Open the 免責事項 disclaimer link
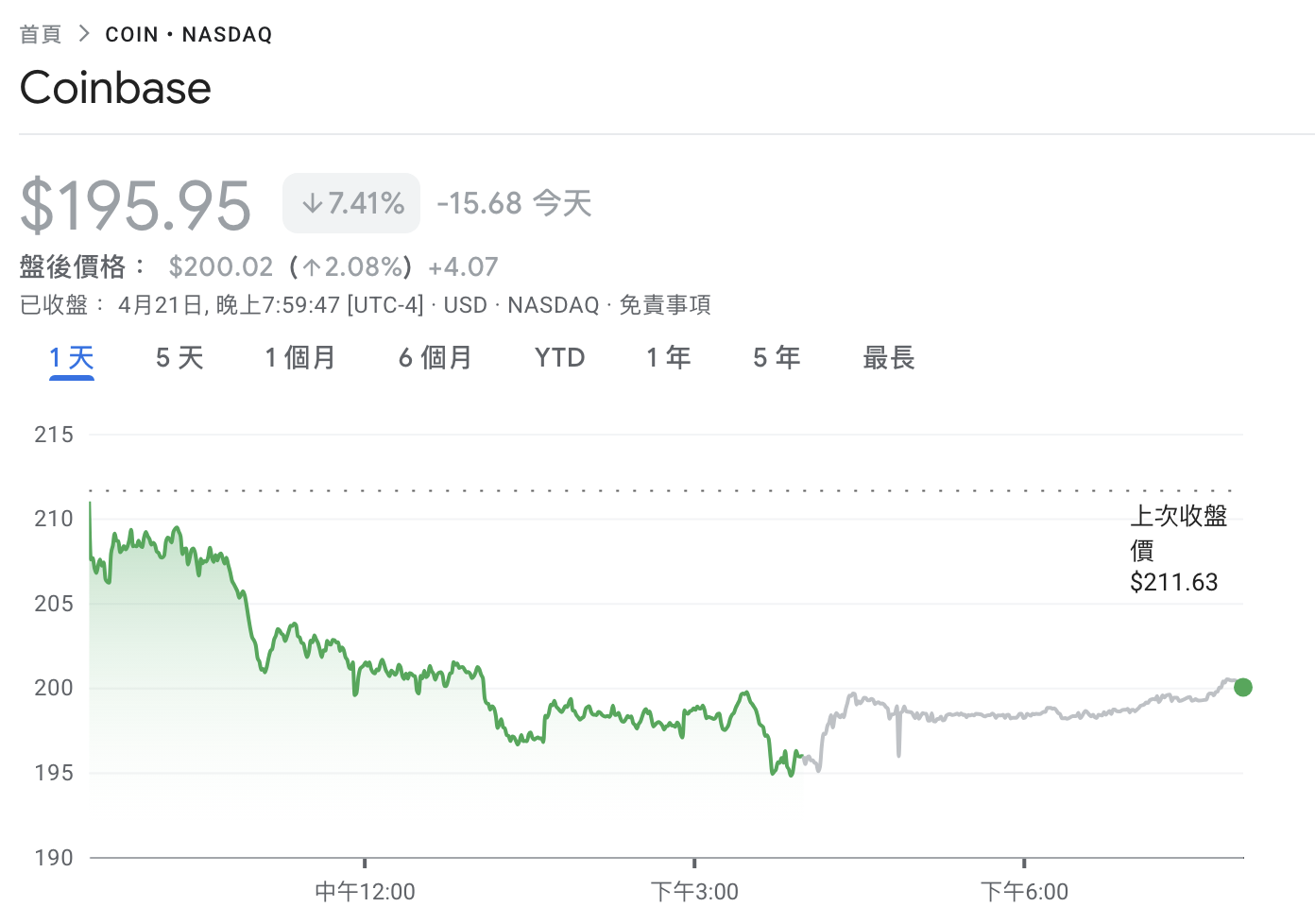 click(x=665, y=305)
